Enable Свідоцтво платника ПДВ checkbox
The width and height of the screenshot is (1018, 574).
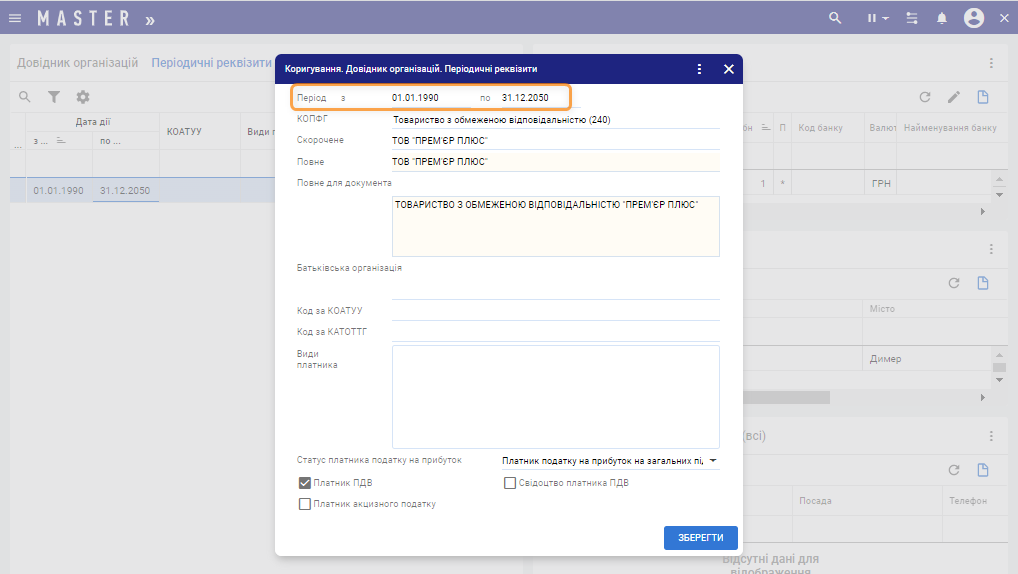pyautogui.click(x=510, y=483)
